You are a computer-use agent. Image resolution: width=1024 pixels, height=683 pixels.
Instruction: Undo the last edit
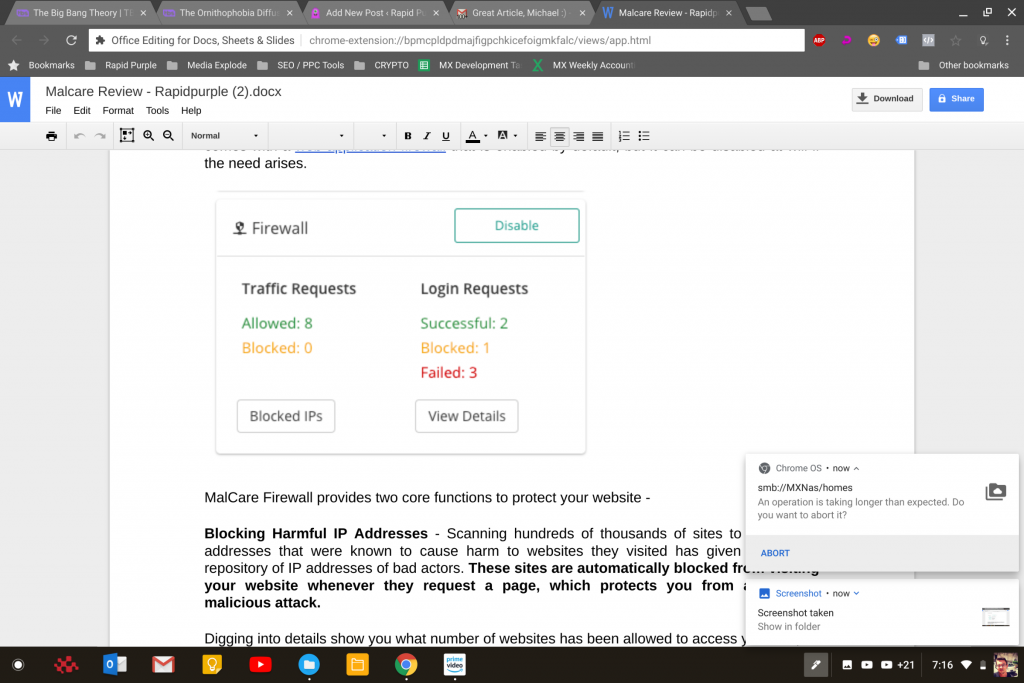(x=80, y=136)
